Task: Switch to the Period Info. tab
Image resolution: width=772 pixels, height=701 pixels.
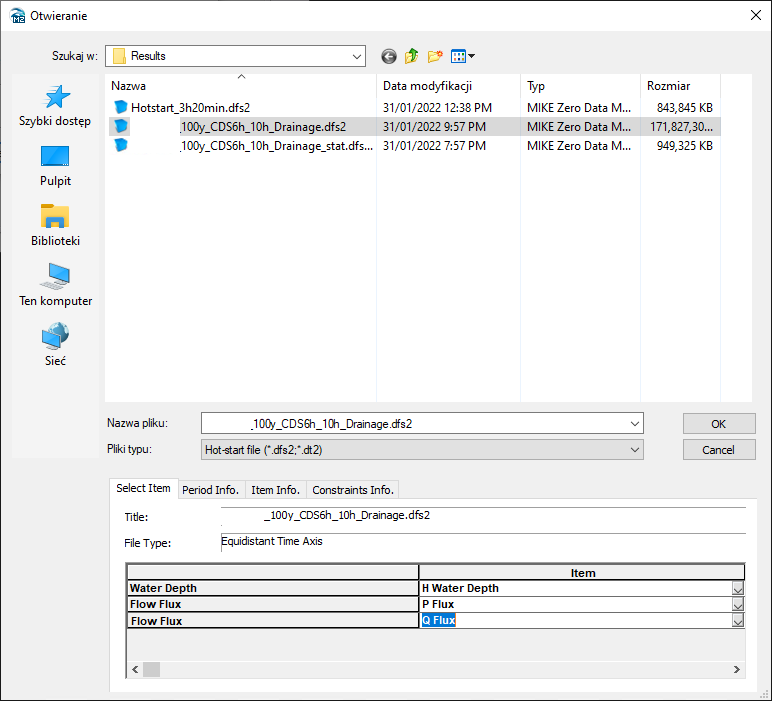Action: [210, 490]
